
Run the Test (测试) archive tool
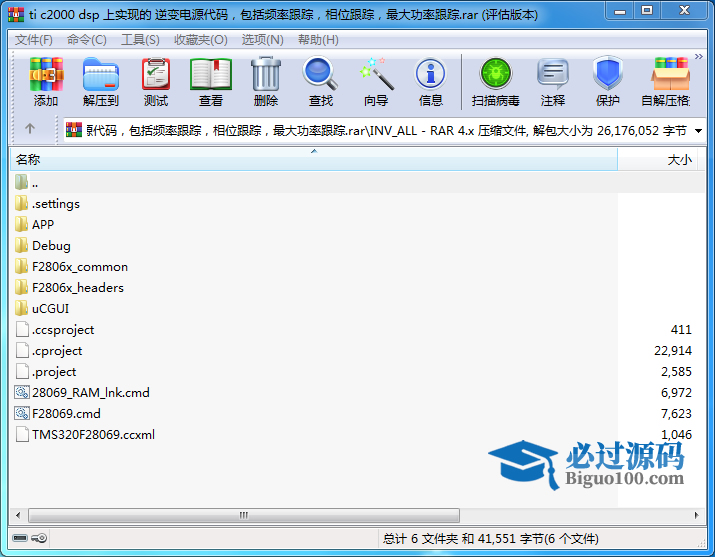[x=156, y=81]
